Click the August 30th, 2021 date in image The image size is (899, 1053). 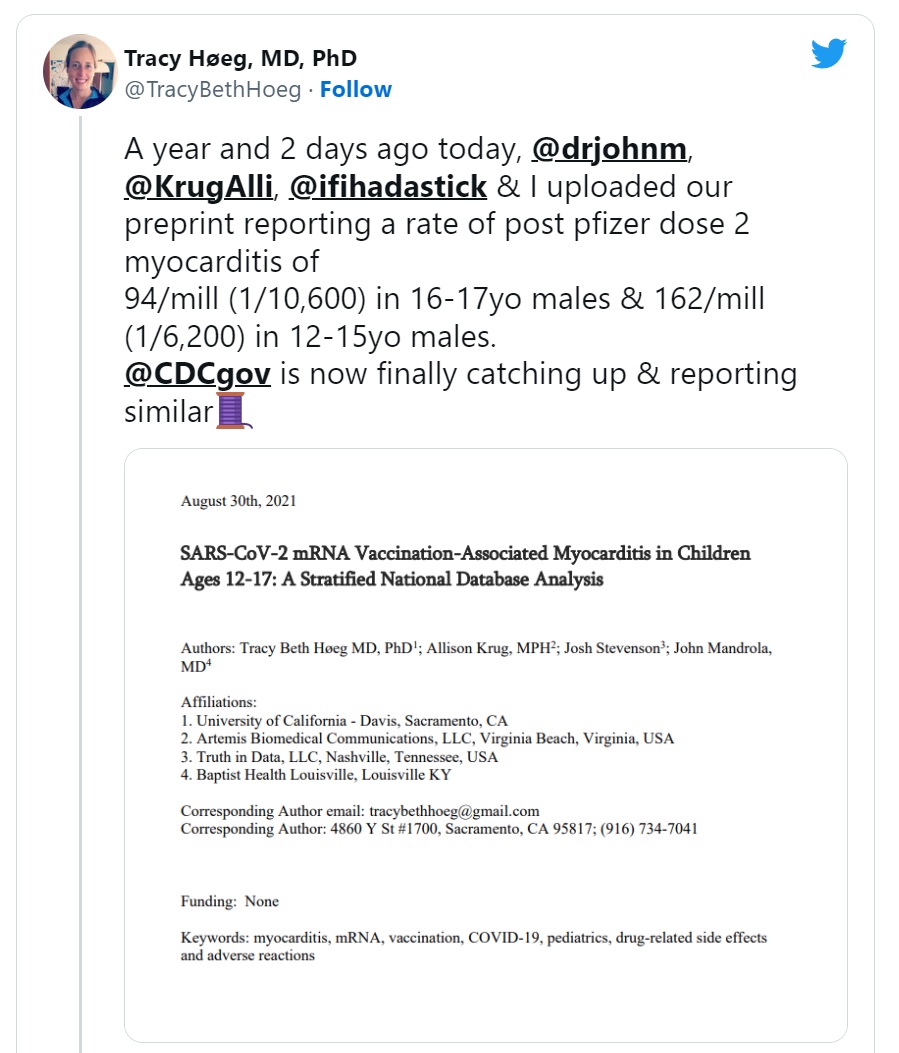(238, 501)
